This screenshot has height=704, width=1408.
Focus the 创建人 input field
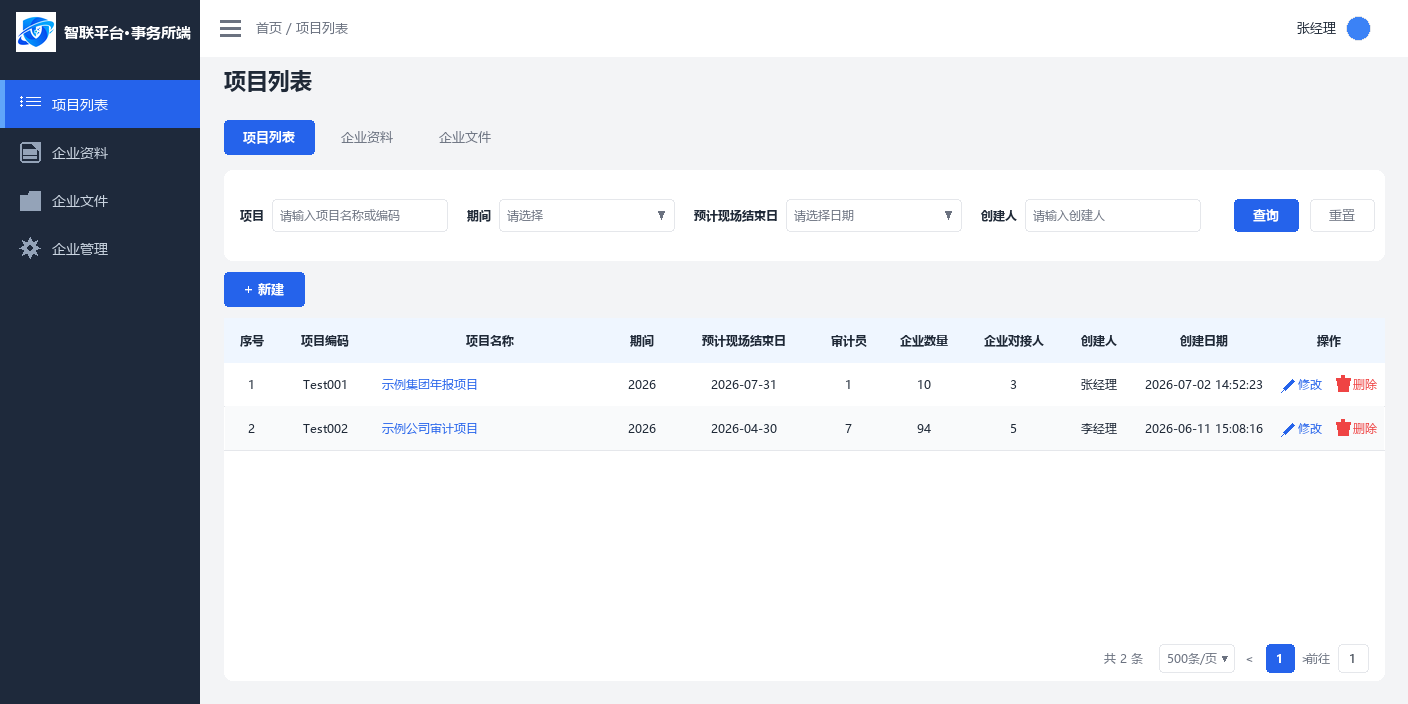pyautogui.click(x=1113, y=215)
